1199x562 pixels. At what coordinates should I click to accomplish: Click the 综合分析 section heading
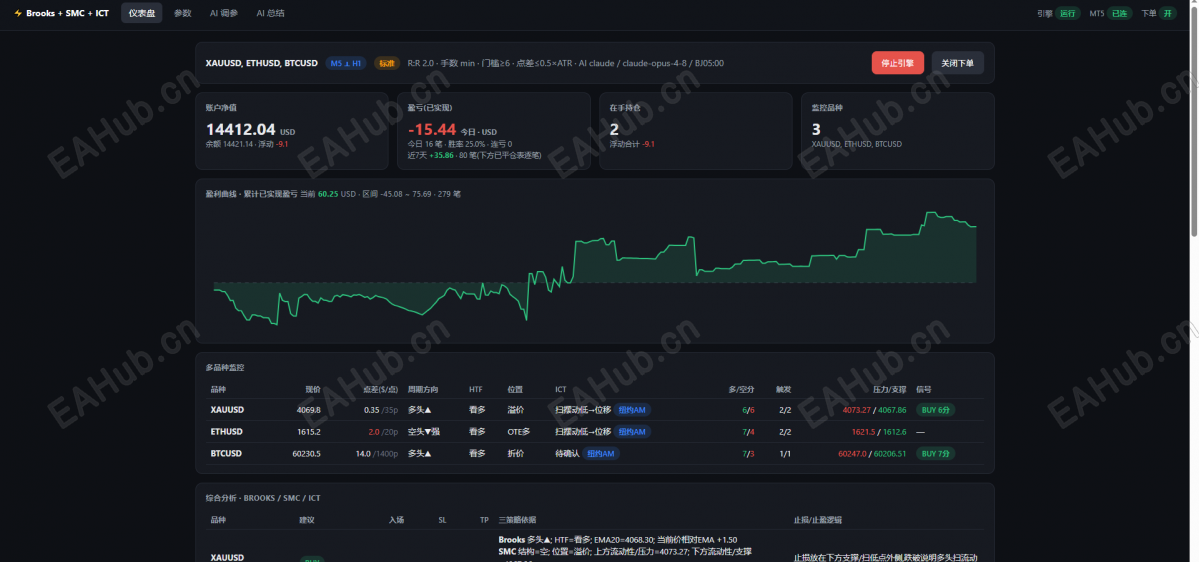coord(263,498)
